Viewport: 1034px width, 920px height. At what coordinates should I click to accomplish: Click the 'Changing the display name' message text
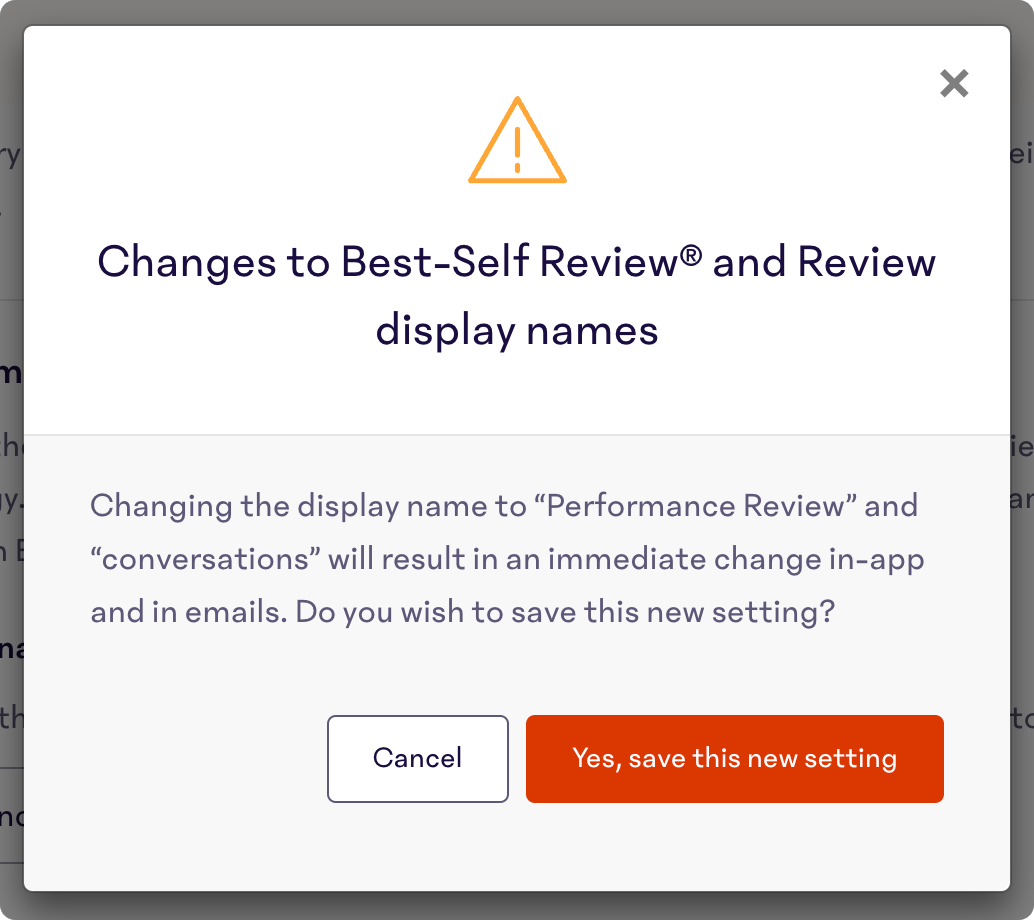pyautogui.click(x=507, y=559)
